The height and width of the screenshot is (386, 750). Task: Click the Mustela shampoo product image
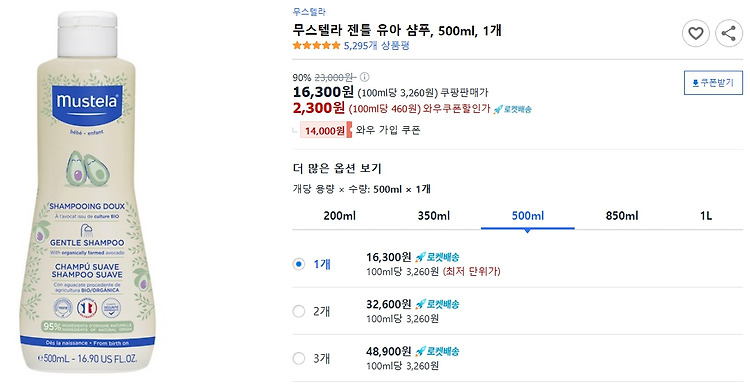pos(87,192)
